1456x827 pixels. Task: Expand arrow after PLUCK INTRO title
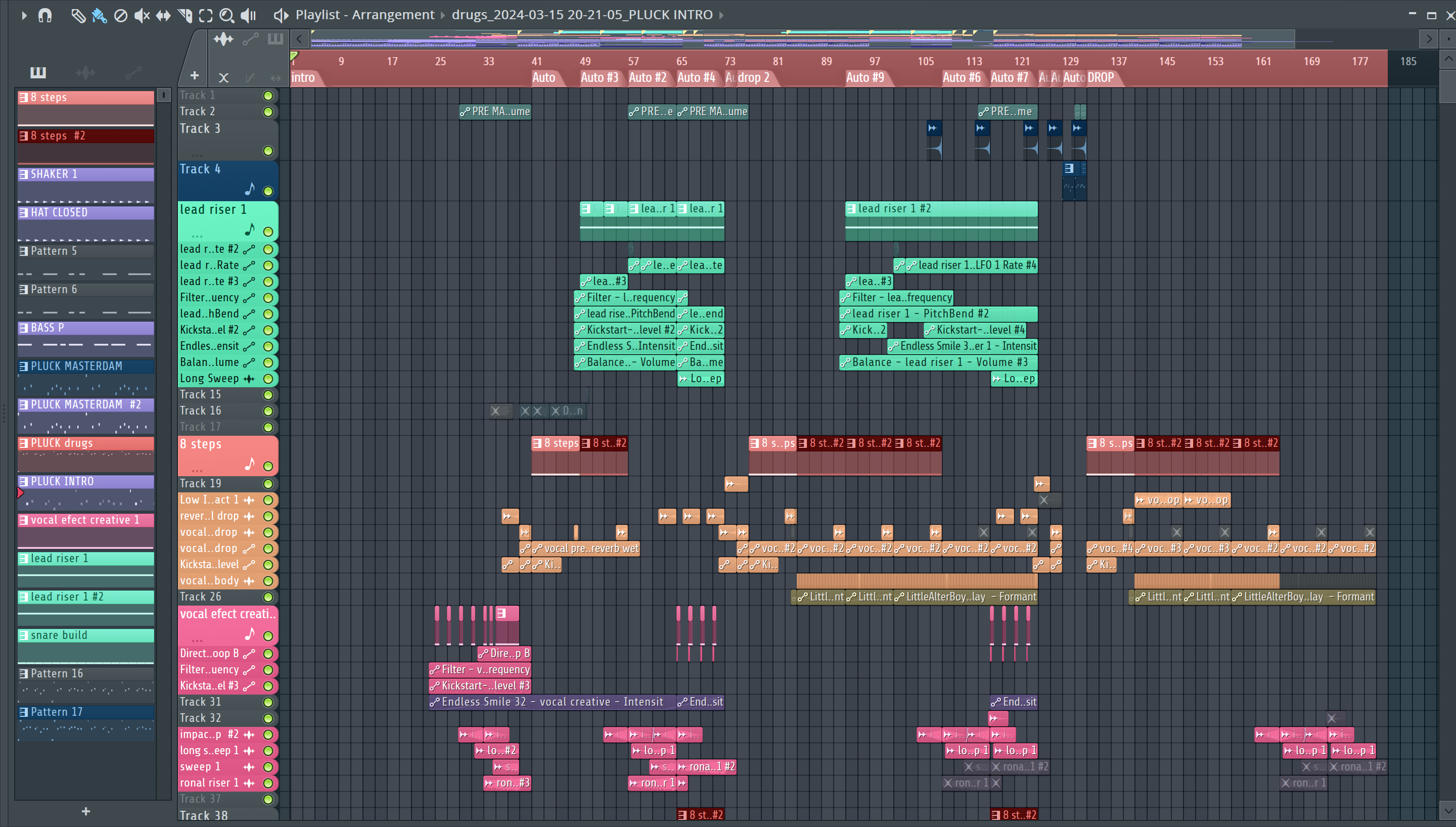pyautogui.click(x=722, y=15)
